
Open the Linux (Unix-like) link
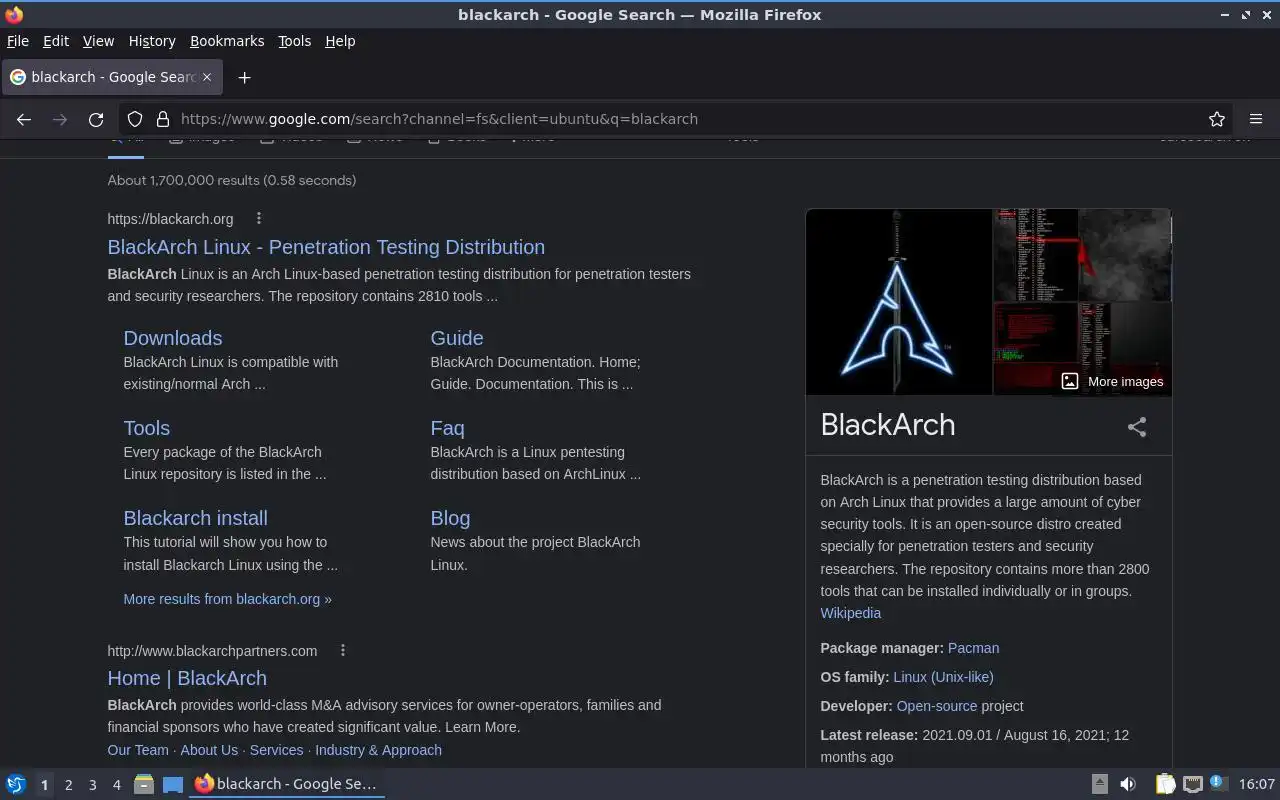pyautogui.click(x=943, y=677)
